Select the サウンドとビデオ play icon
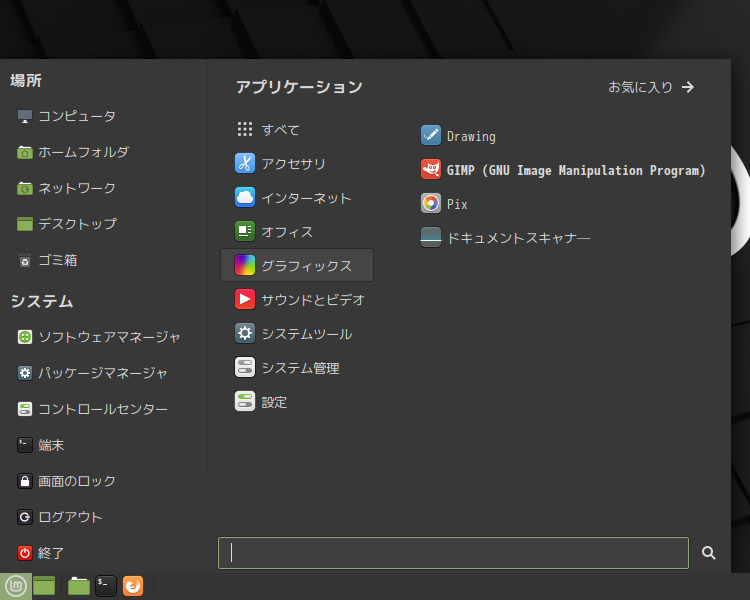The width and height of the screenshot is (750, 600). (x=245, y=299)
